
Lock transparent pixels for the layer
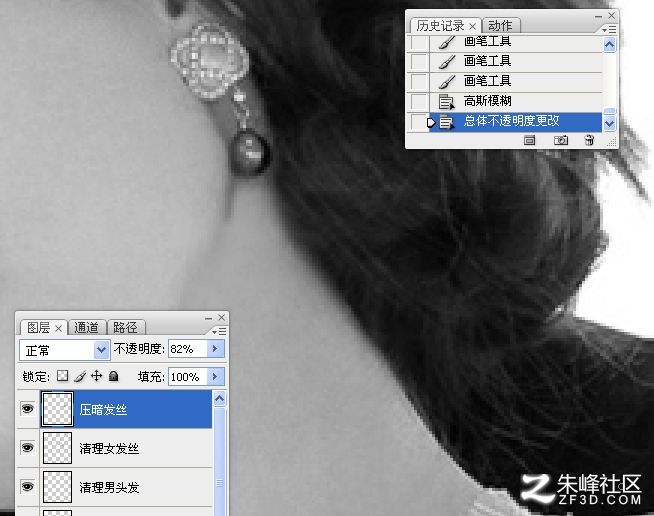point(63,376)
